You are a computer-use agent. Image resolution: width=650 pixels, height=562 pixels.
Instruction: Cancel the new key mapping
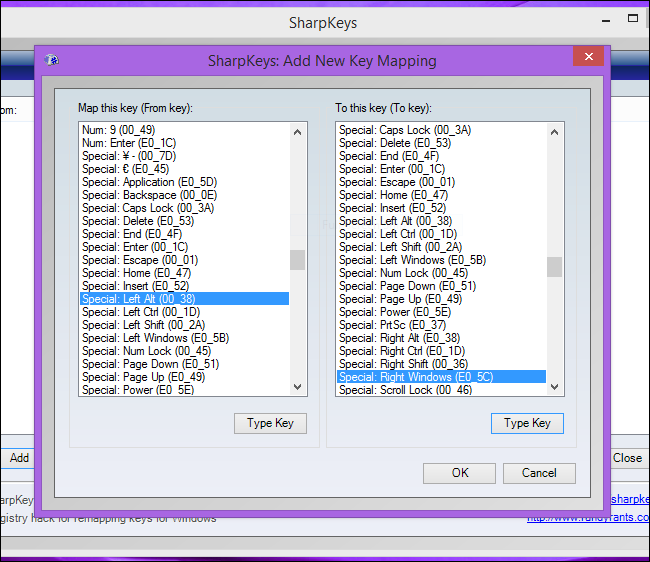point(539,473)
